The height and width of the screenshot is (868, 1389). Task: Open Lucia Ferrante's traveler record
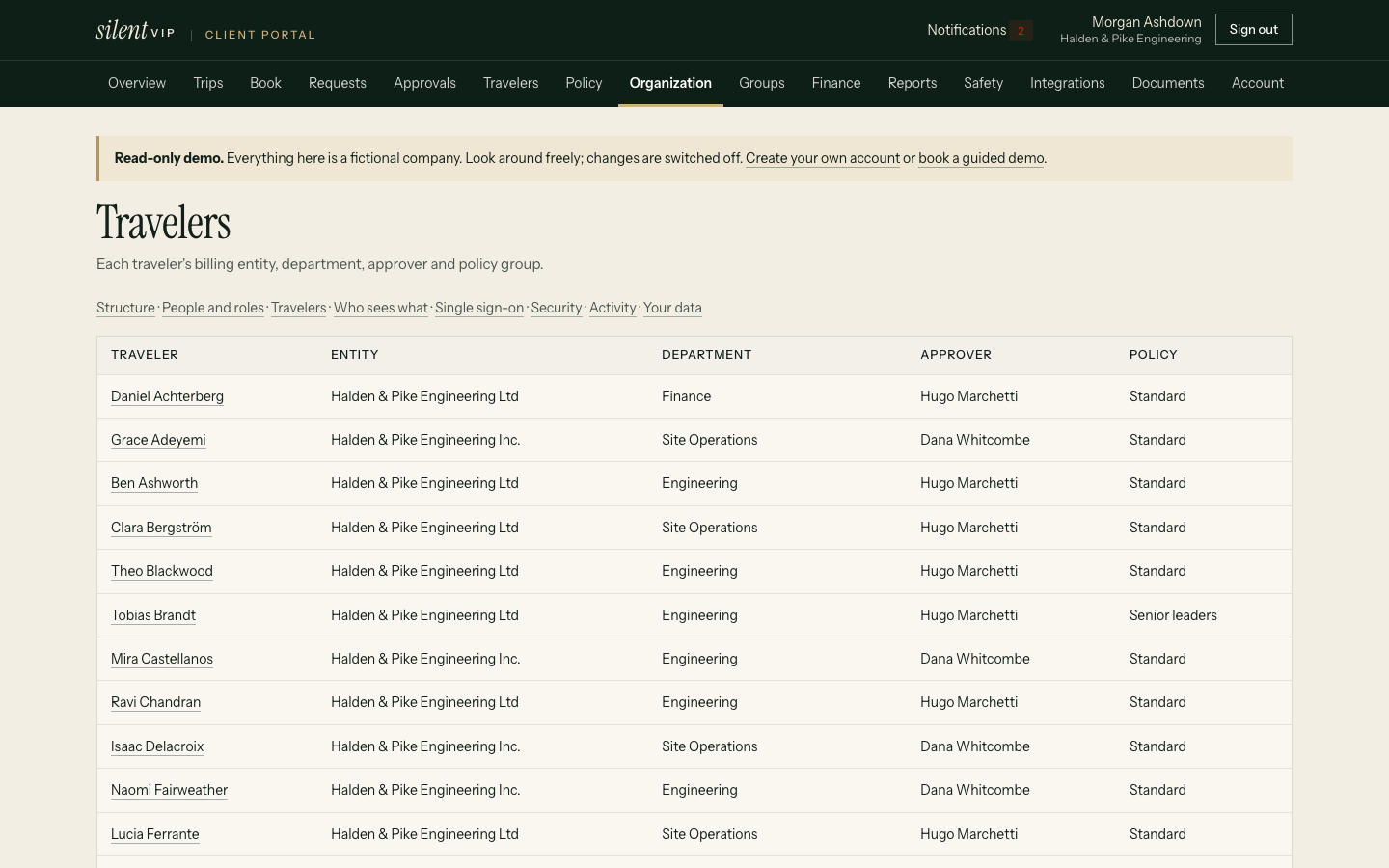click(155, 834)
